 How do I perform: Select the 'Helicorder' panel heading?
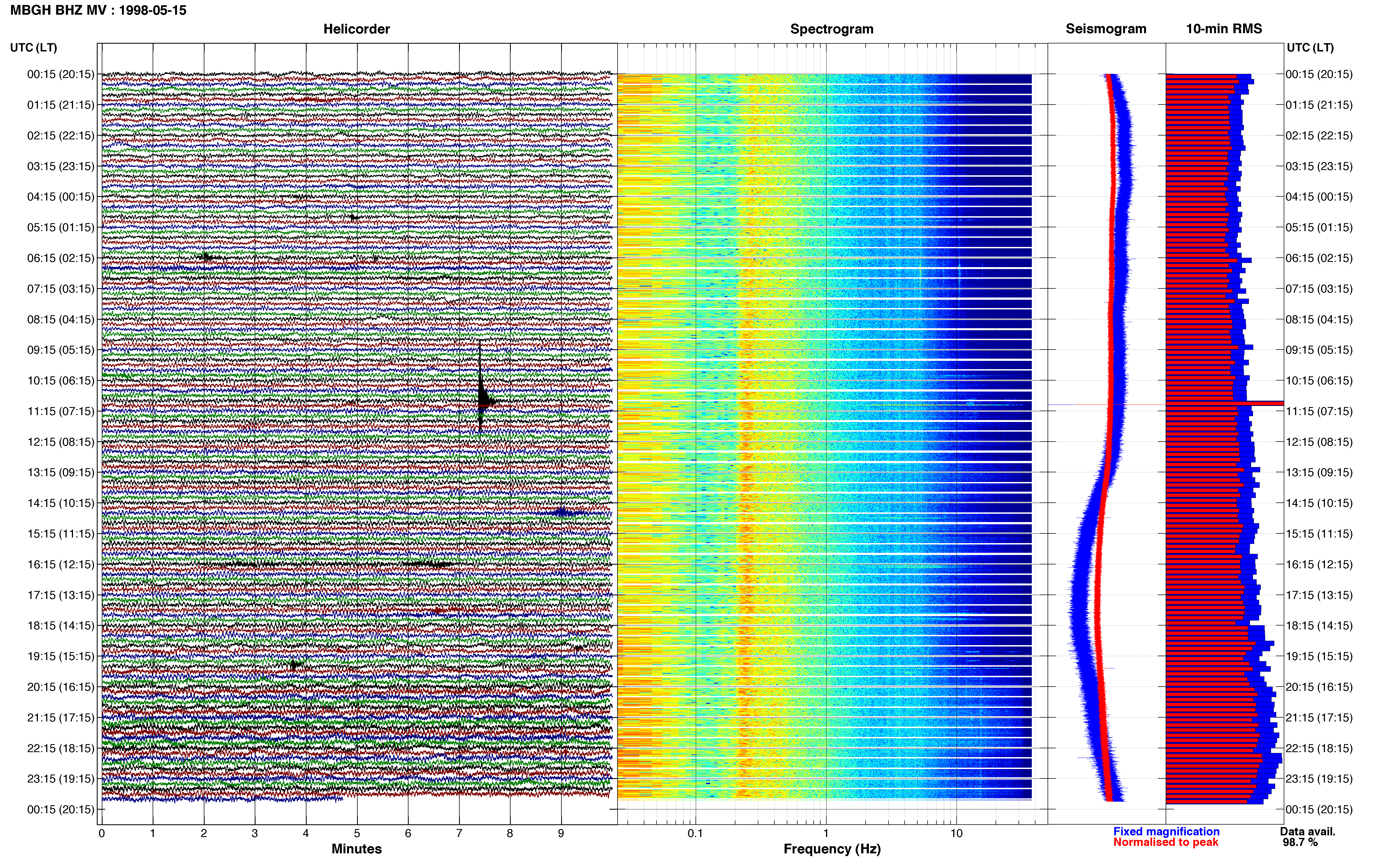tap(356, 29)
